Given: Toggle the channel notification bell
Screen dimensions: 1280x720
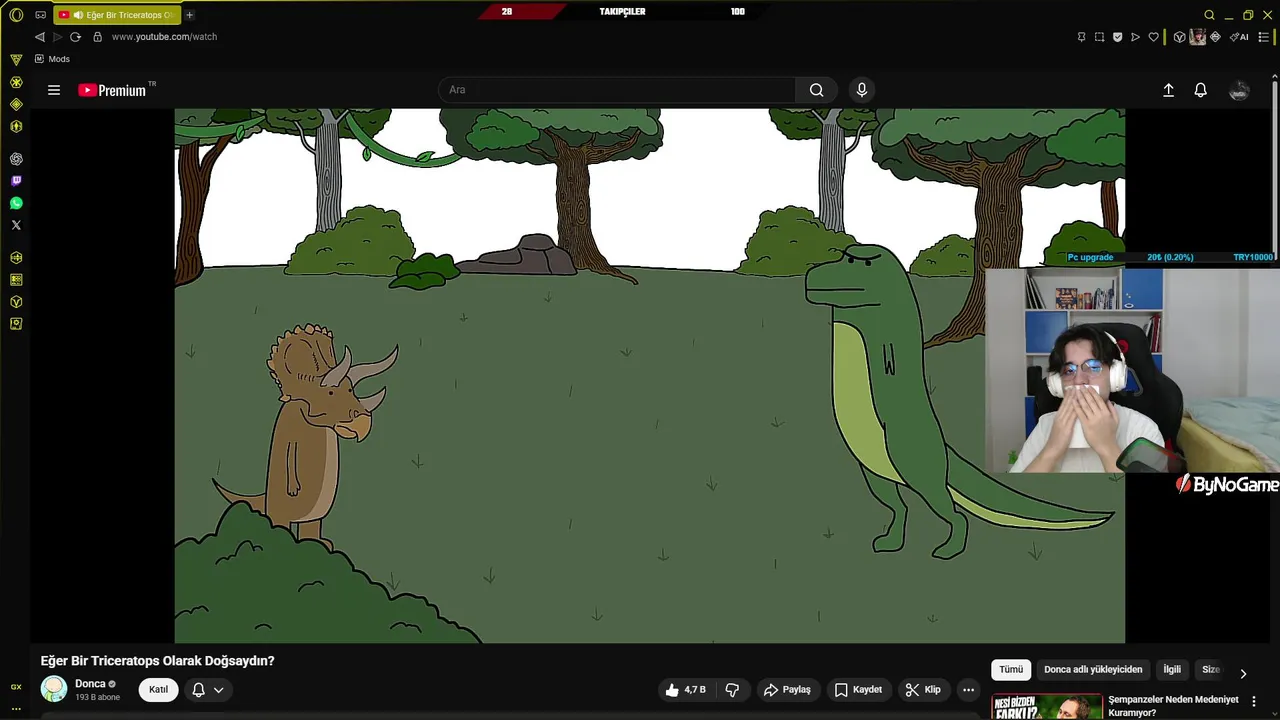Looking at the screenshot, I should [x=198, y=689].
